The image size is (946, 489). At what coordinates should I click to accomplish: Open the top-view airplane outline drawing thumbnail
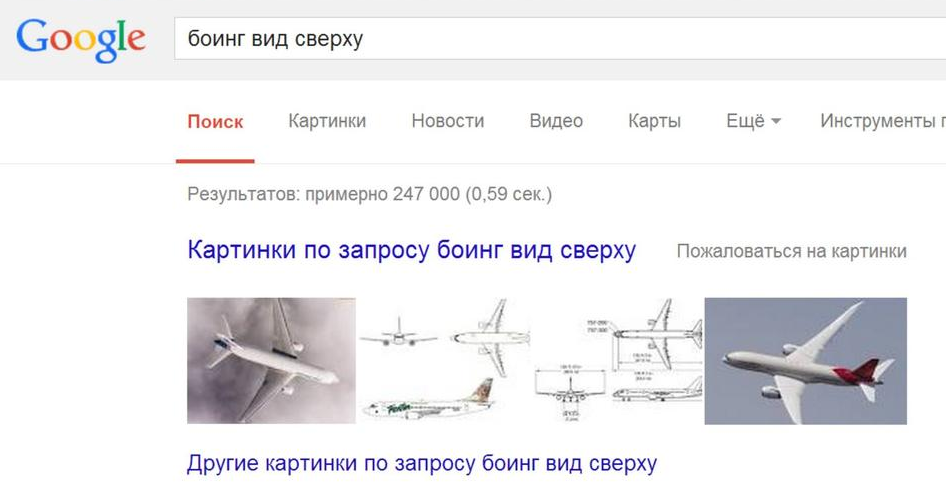coord(490,338)
